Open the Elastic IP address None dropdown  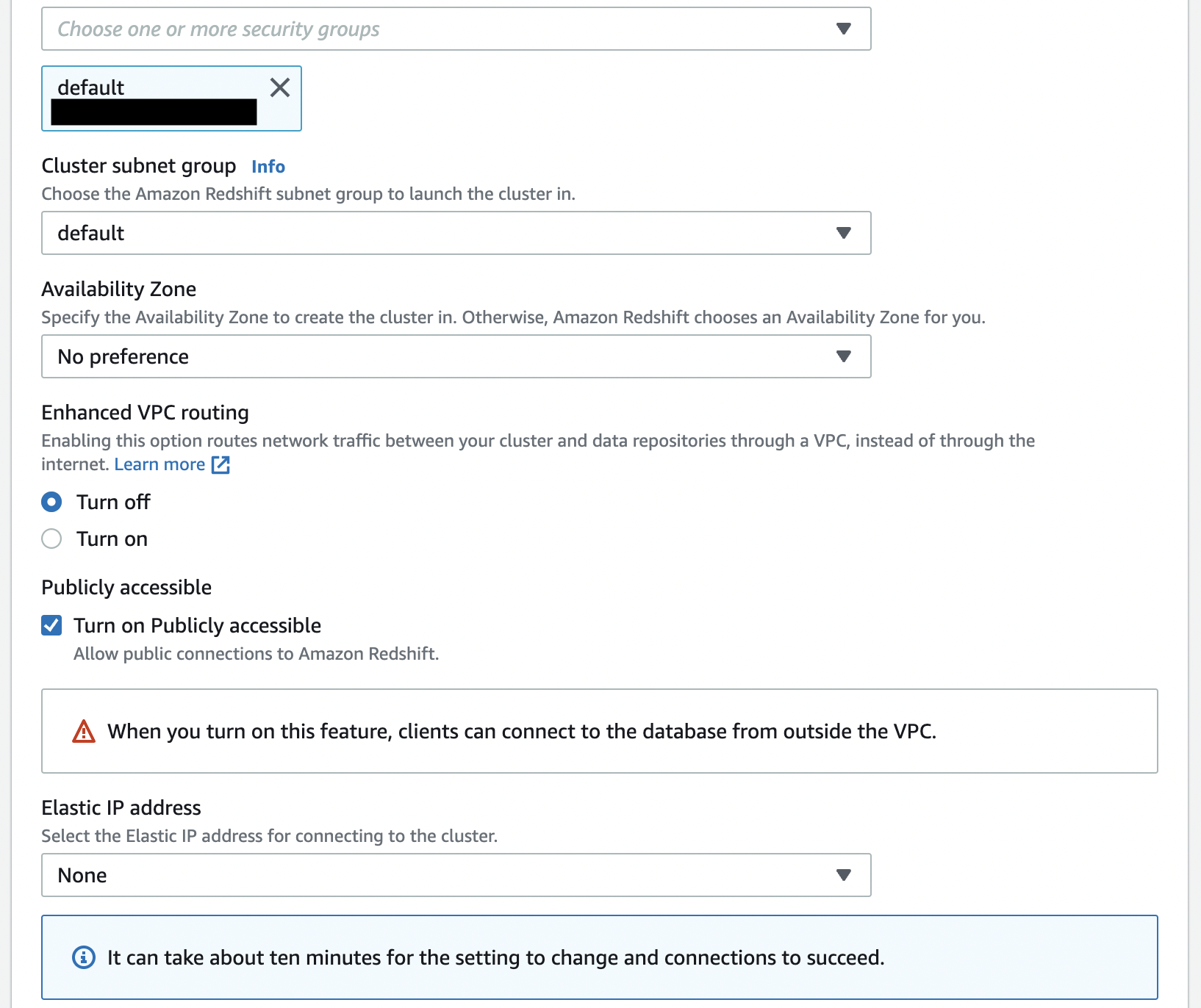pos(456,875)
